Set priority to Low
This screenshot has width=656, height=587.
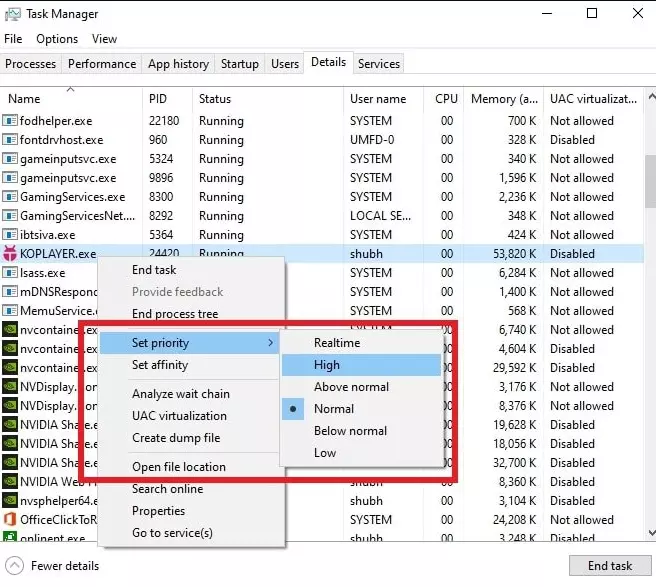coord(362,453)
